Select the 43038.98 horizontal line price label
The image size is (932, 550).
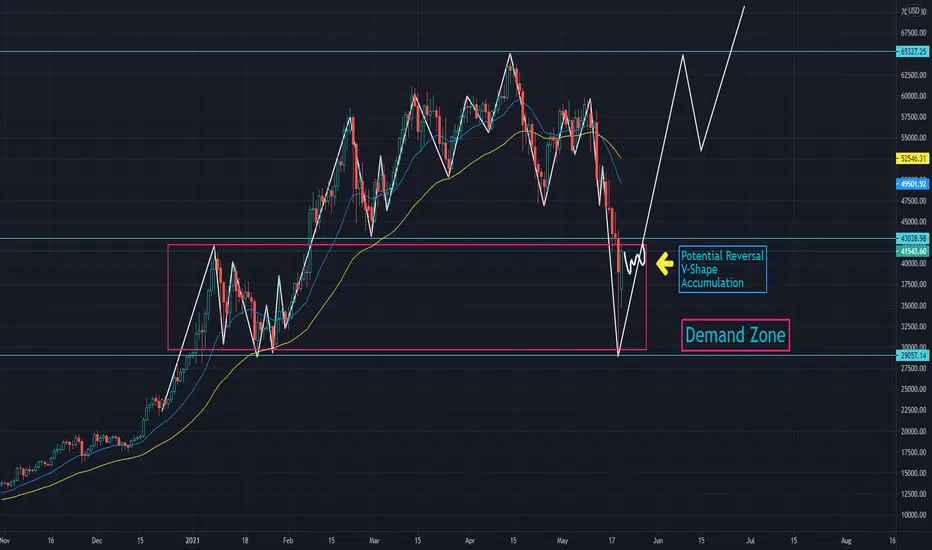pyautogui.click(x=912, y=238)
